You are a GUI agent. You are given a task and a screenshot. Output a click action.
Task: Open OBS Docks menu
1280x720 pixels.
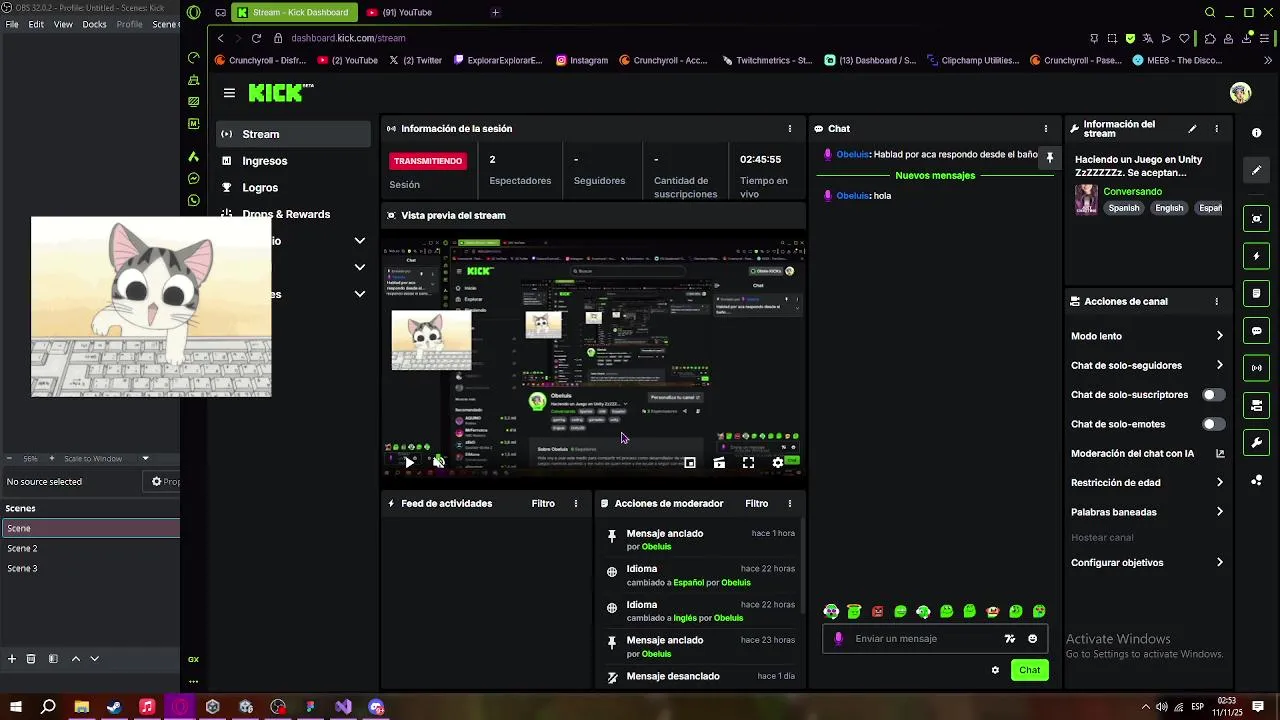[x=94, y=24]
